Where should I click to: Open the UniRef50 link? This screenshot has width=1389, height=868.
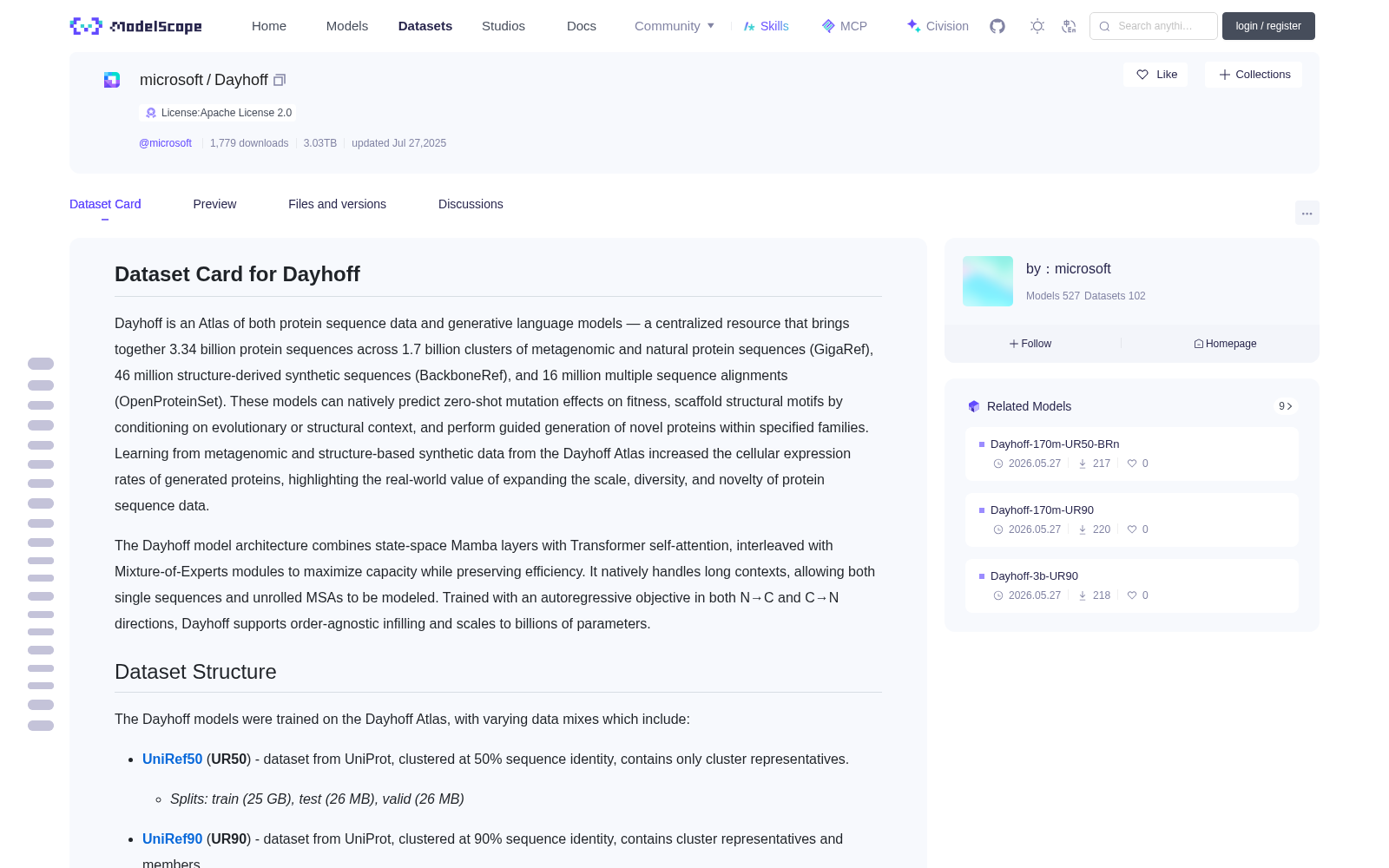(172, 759)
